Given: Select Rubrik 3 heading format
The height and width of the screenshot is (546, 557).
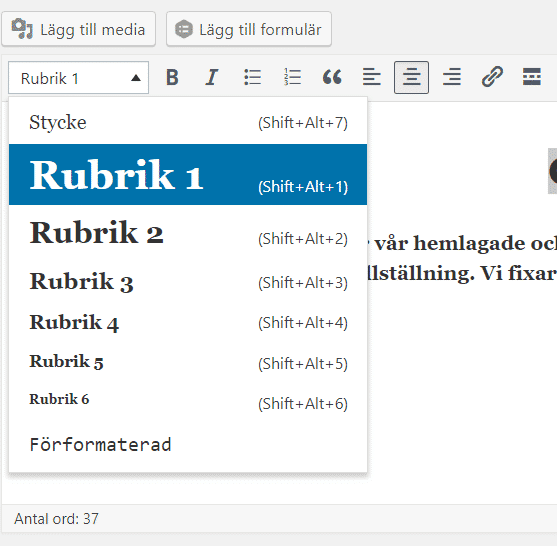Looking at the screenshot, I should 188,282.
